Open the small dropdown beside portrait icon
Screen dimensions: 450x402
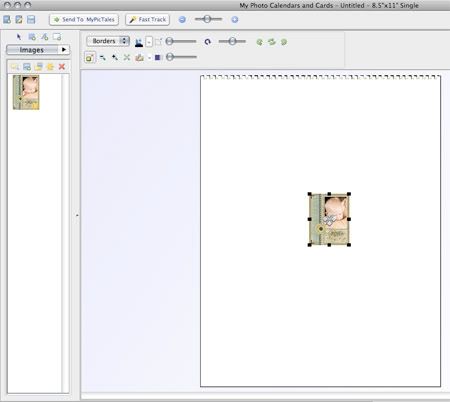click(x=149, y=42)
